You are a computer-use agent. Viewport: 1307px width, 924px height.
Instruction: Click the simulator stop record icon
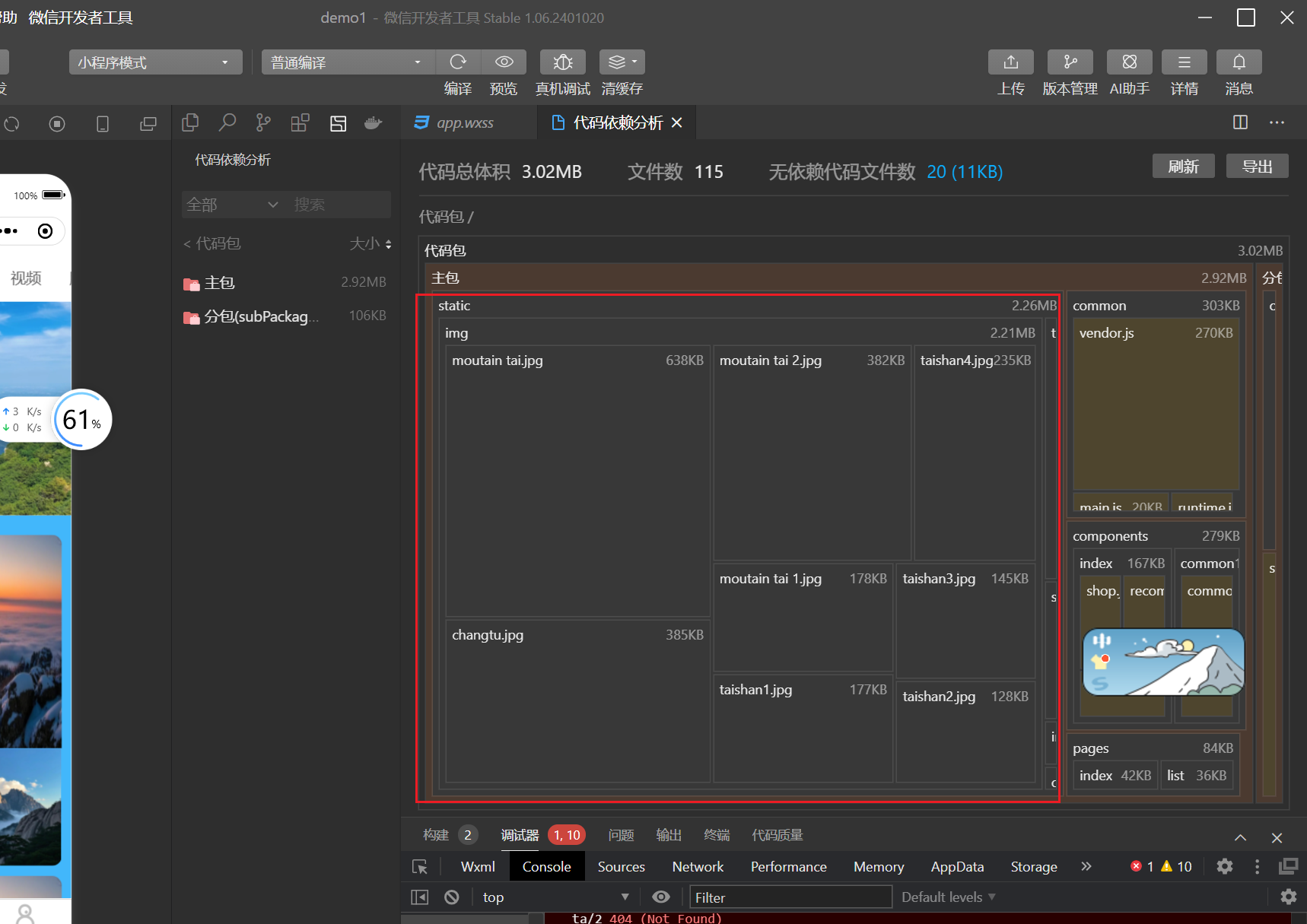57,123
